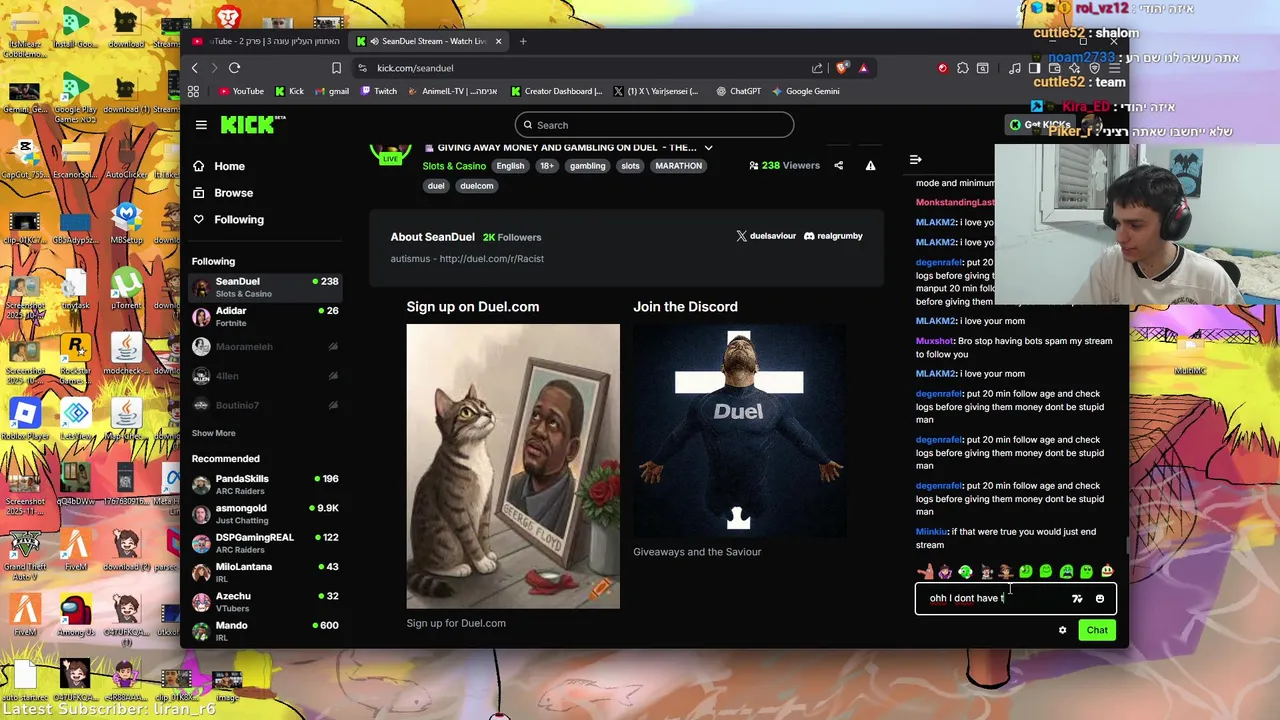Collapse the chat panel icon
This screenshot has width=1280, height=720.
pos(915,159)
